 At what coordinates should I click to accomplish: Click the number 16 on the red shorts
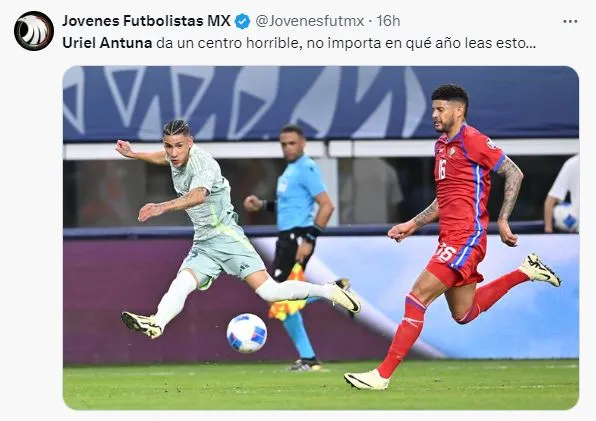coord(444,253)
